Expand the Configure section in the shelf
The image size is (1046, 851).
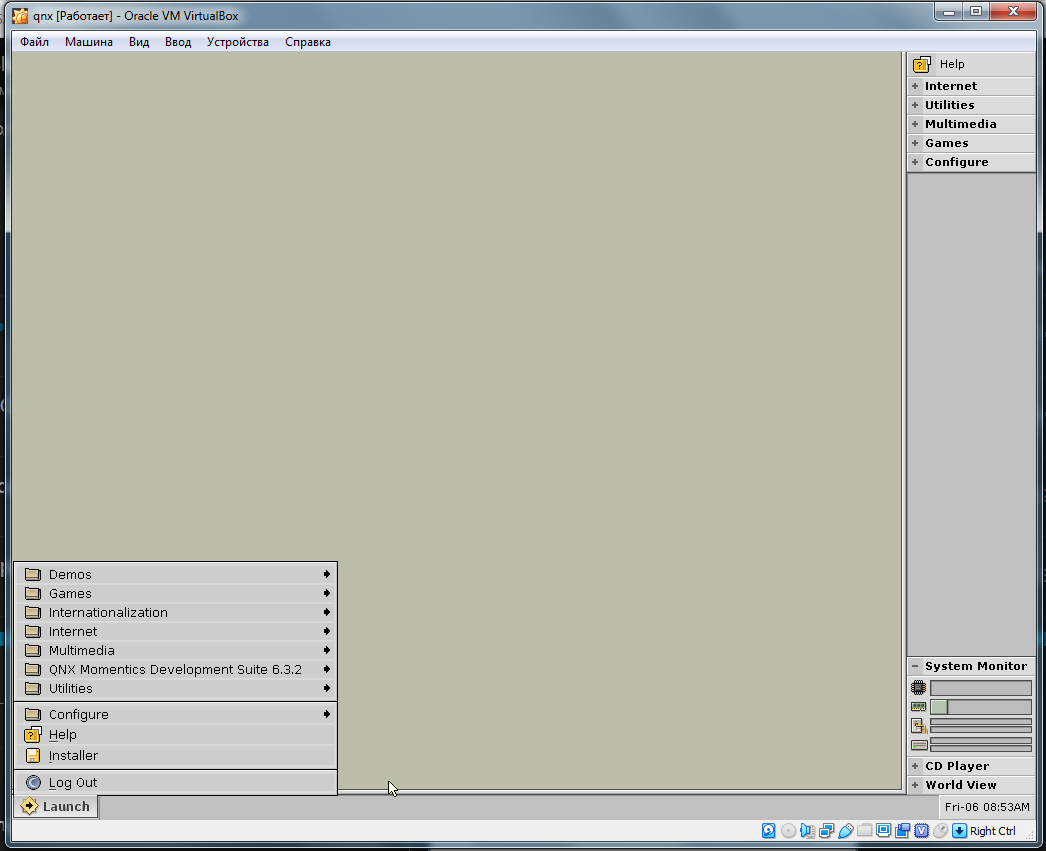pyautogui.click(x=971, y=162)
